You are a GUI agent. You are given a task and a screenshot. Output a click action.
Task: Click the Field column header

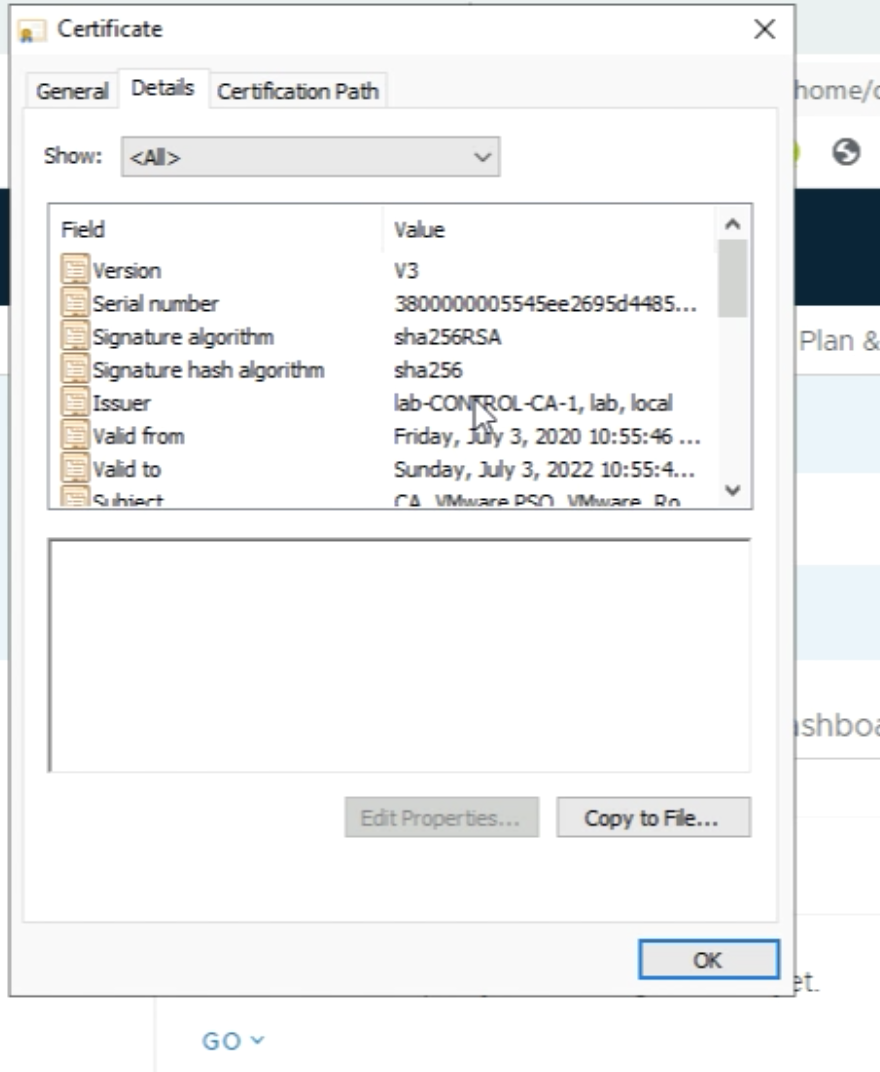pos(83,230)
